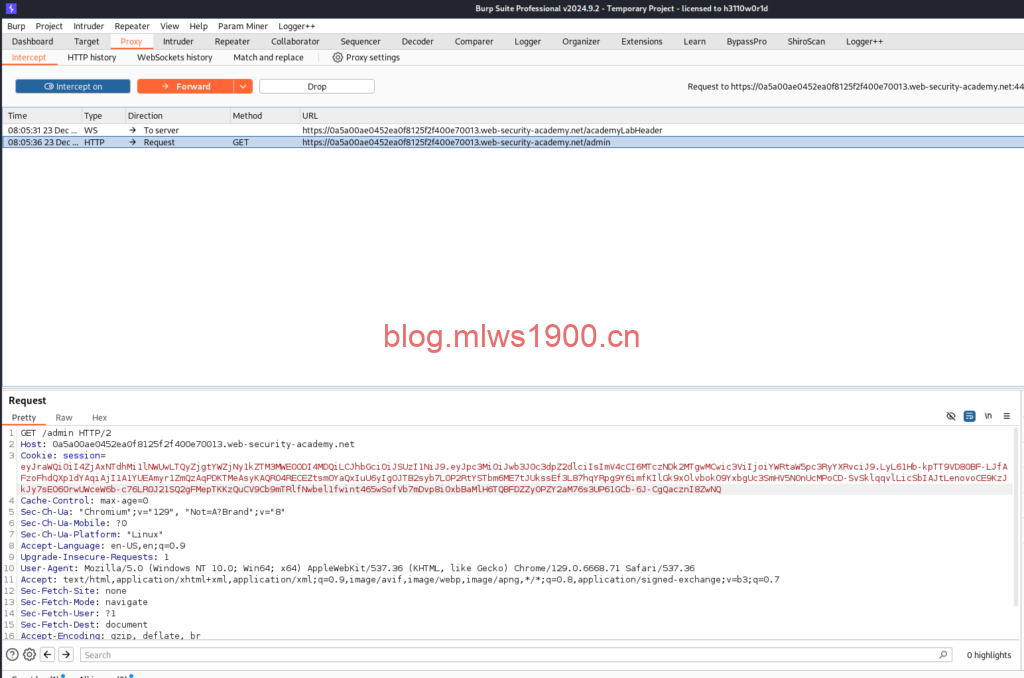This screenshot has width=1024, height=678.
Task: Open the search help question icon
Action: click(12, 654)
